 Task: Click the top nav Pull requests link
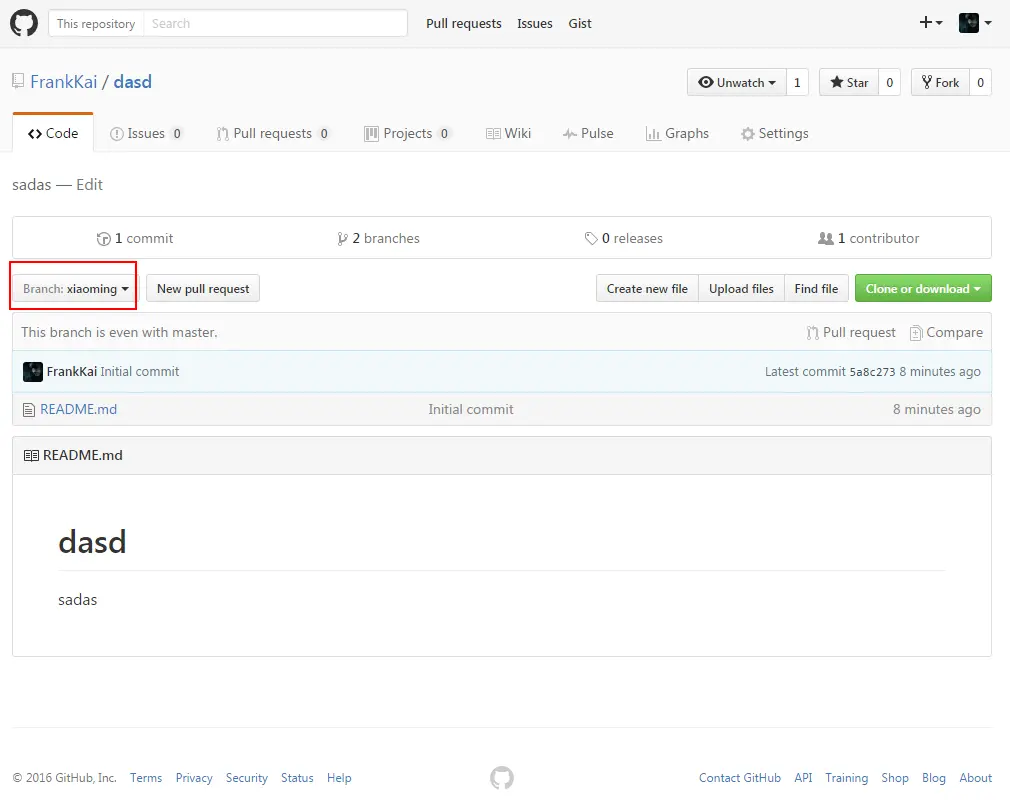(464, 23)
